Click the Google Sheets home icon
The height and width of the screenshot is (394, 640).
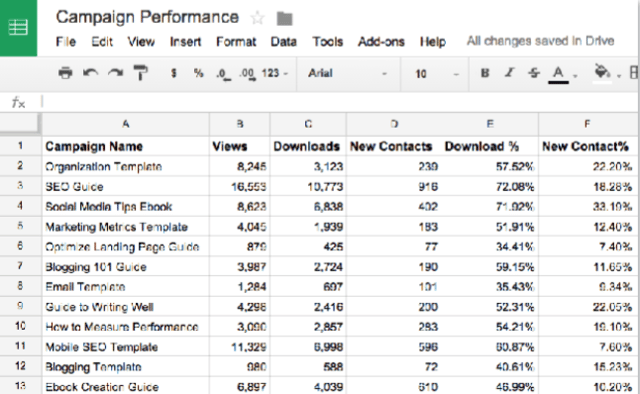point(18,28)
